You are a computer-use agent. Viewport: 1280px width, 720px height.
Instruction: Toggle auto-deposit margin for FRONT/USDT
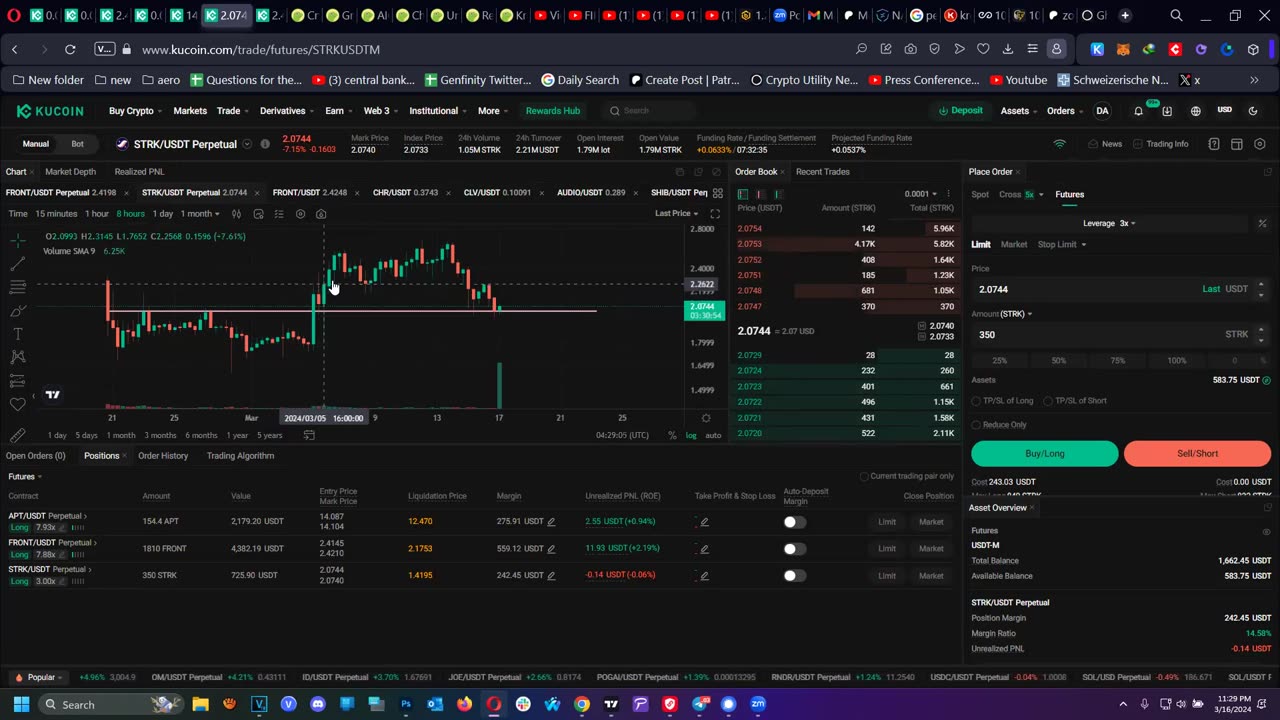click(x=794, y=549)
